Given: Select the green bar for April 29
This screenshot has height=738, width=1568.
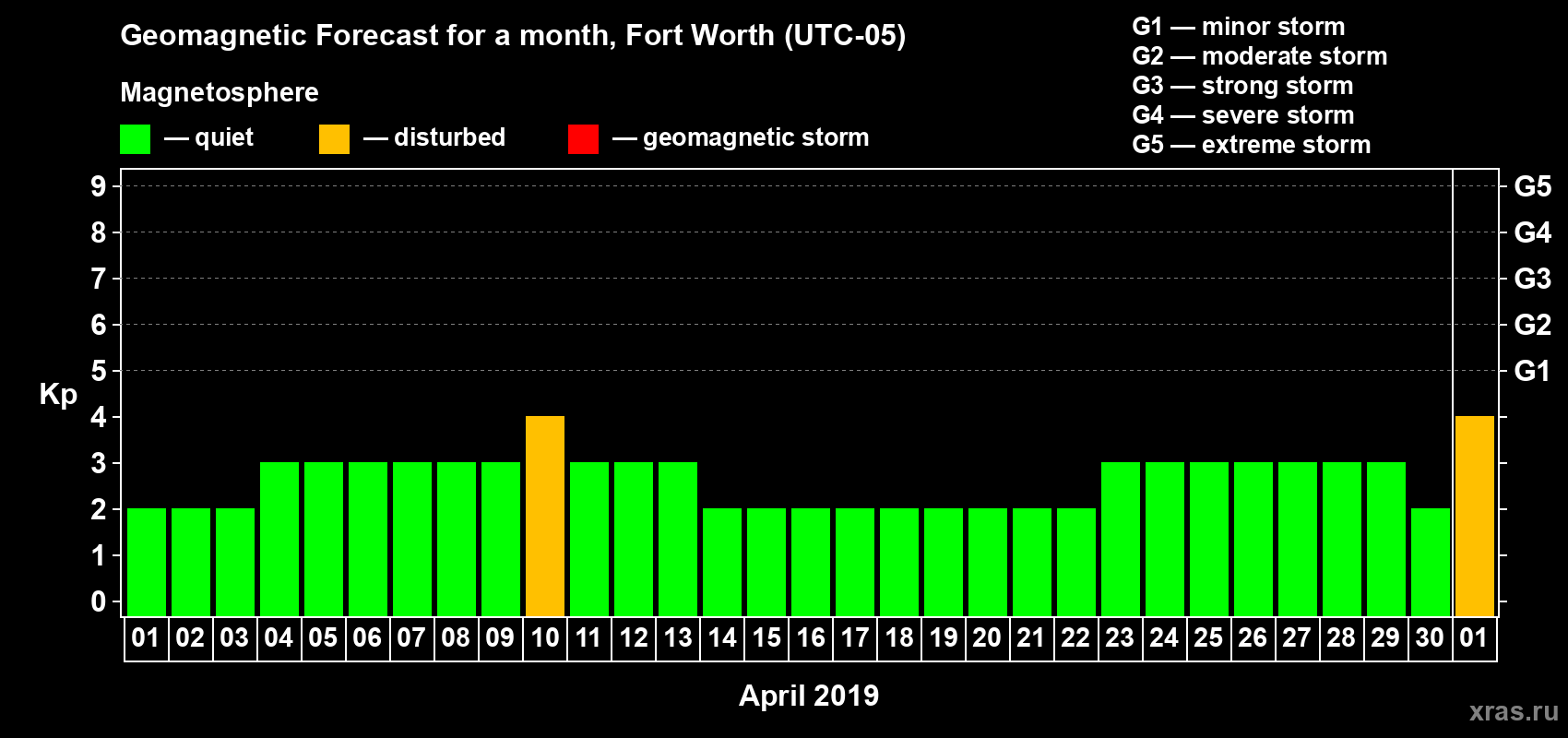Looking at the screenshot, I should coord(1386,539).
